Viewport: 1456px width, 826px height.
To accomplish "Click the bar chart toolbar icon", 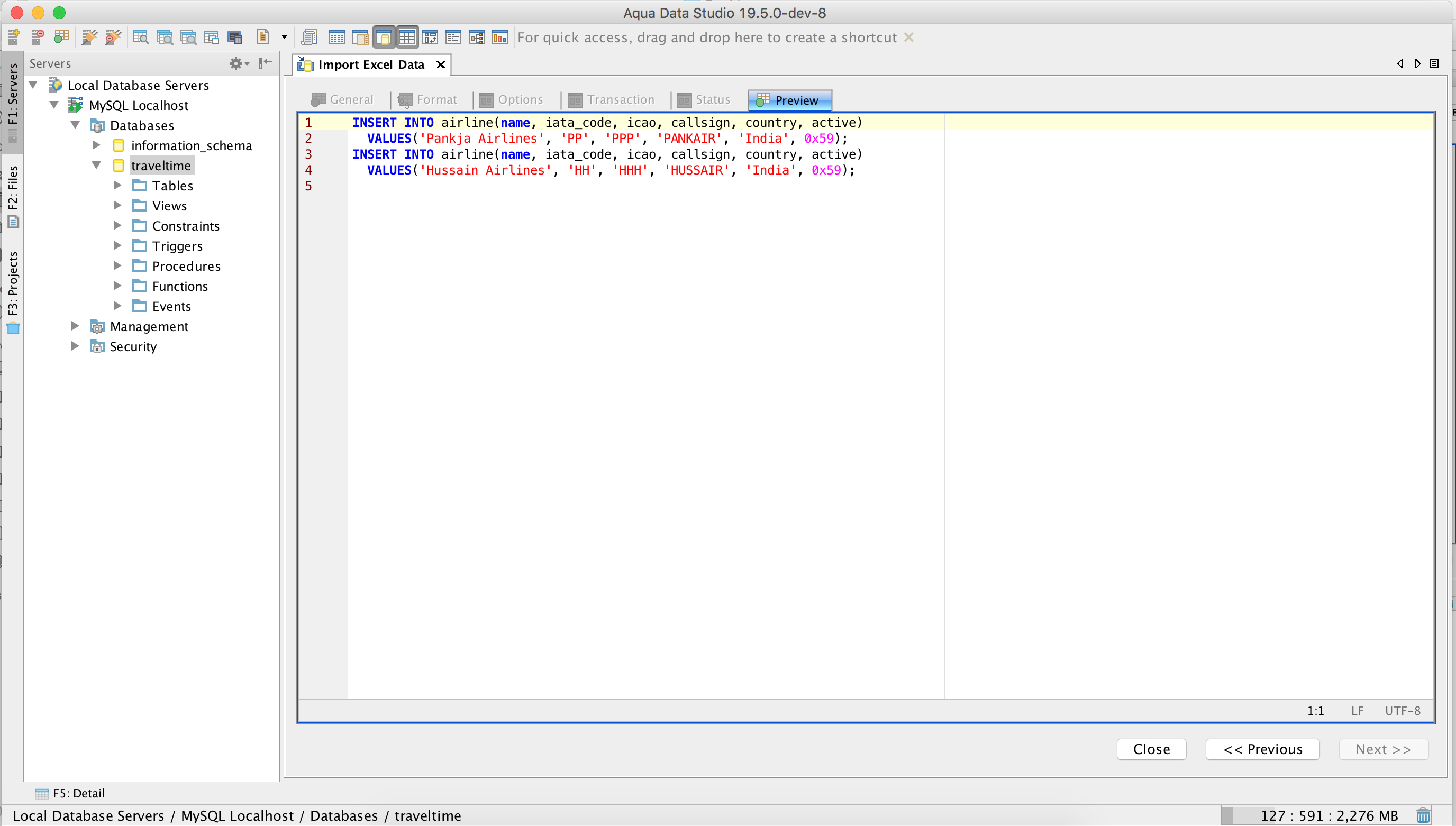I will 500,38.
